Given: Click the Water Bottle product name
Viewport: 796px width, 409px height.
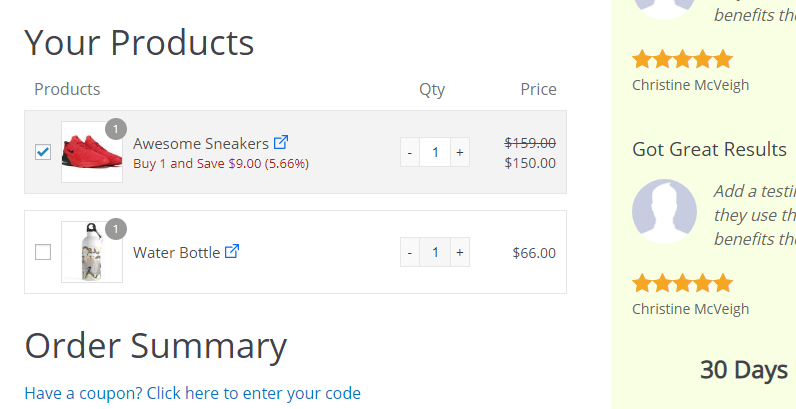Looking at the screenshot, I should pyautogui.click(x=176, y=253).
